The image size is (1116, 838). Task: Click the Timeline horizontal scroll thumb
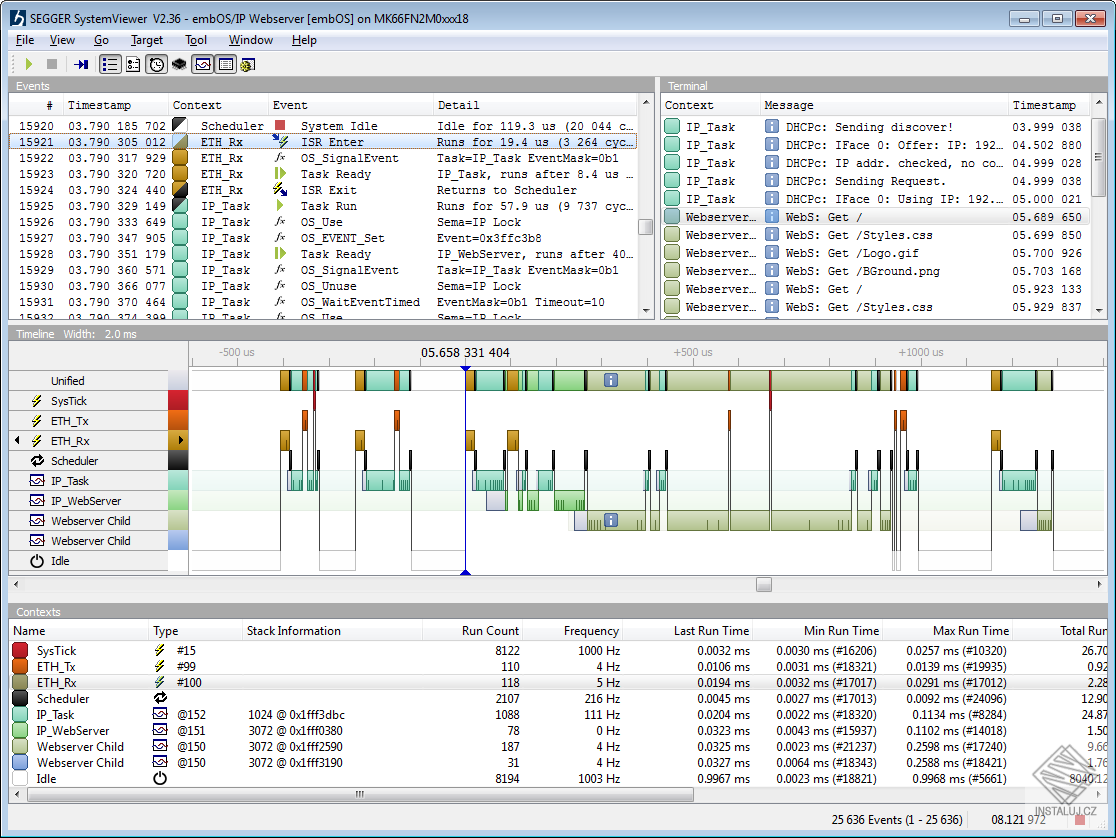coord(764,585)
